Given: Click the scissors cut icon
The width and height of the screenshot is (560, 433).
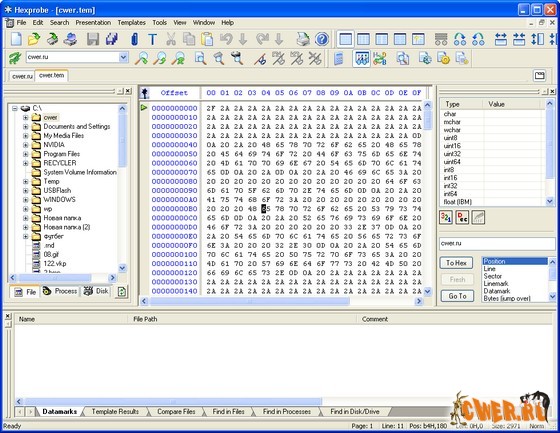Looking at the screenshot, I should pos(171,39).
